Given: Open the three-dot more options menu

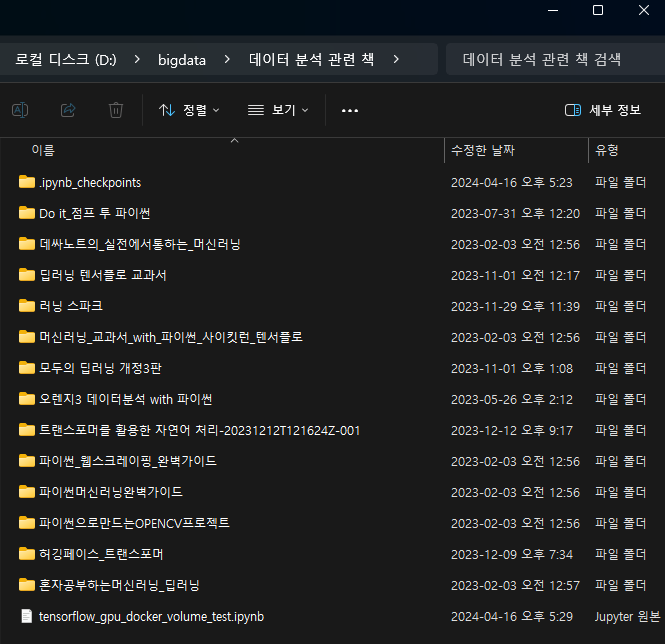Looking at the screenshot, I should 350,111.
